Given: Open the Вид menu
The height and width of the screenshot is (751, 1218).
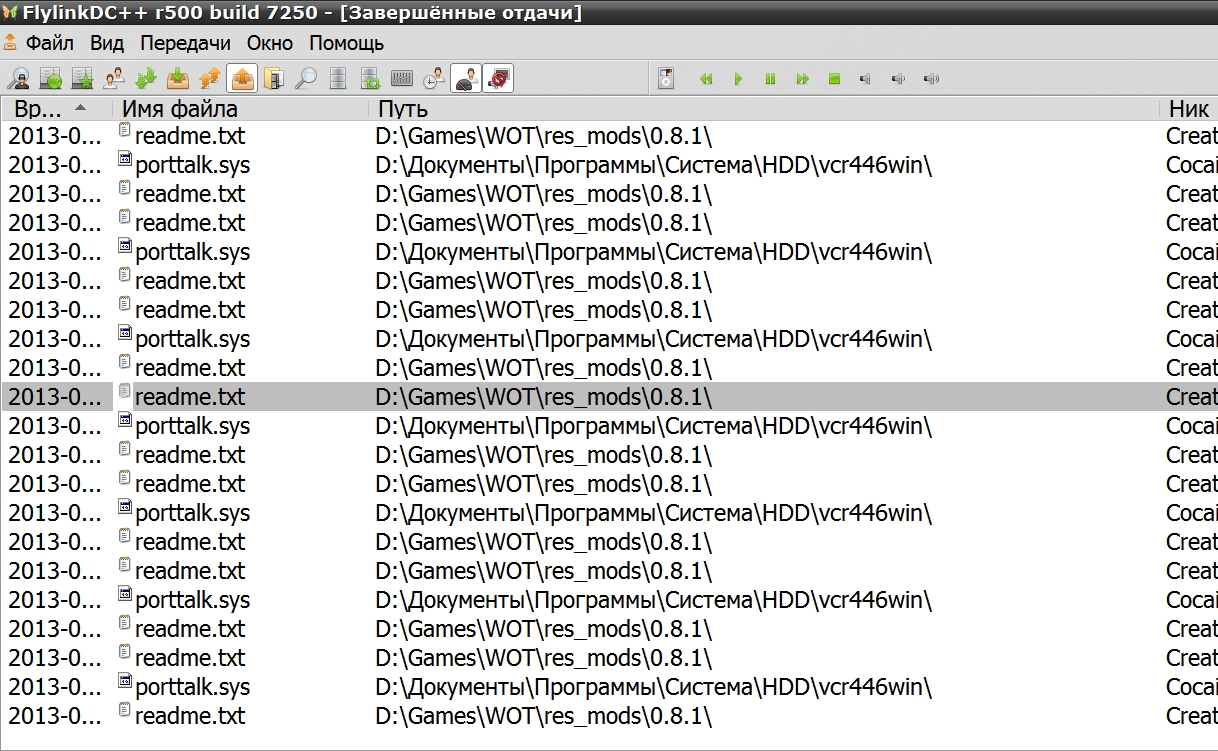Looking at the screenshot, I should point(107,43).
